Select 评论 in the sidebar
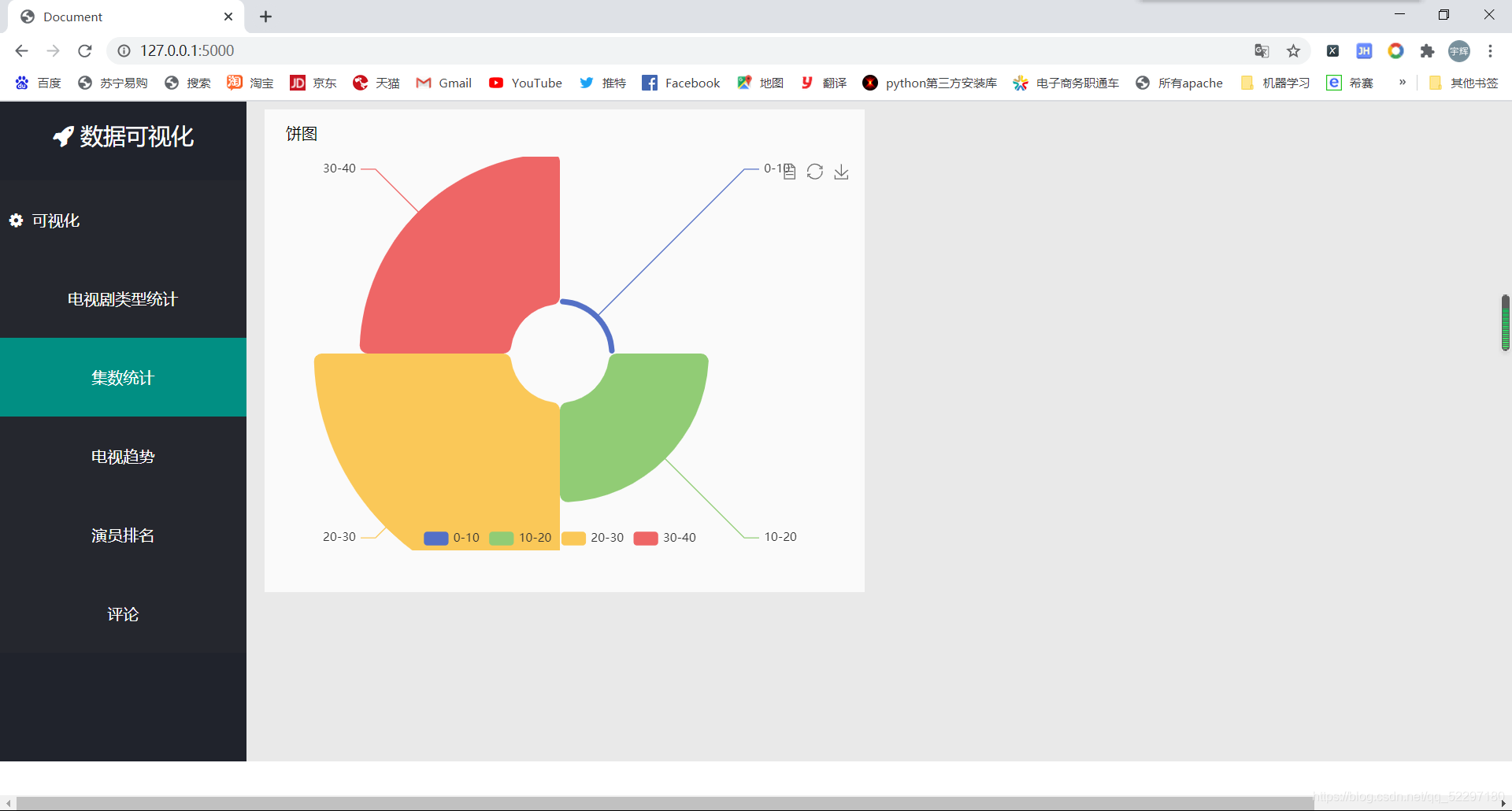Viewport: 1512px width, 811px height. click(123, 614)
